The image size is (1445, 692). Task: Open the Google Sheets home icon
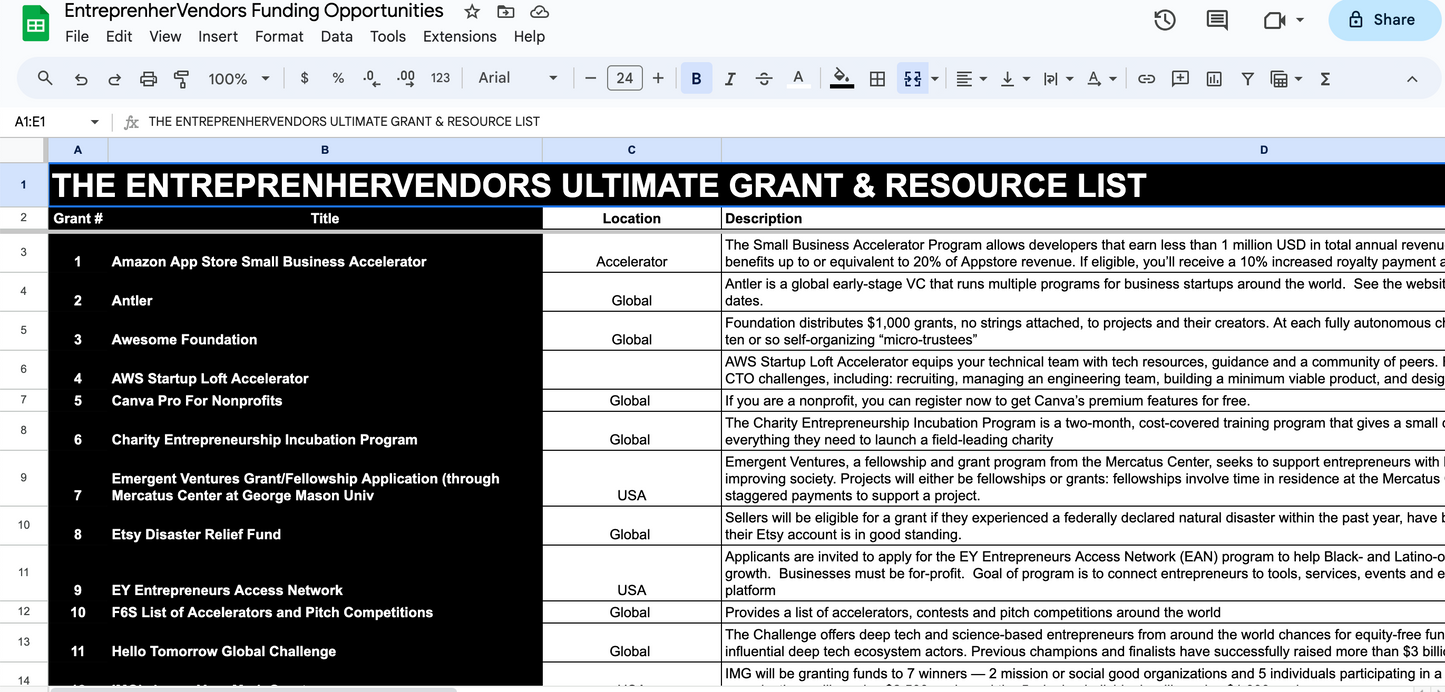point(36,24)
